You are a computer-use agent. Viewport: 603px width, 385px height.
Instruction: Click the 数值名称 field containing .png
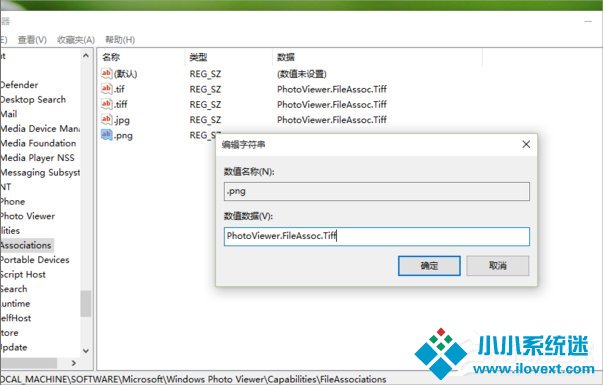pos(376,192)
